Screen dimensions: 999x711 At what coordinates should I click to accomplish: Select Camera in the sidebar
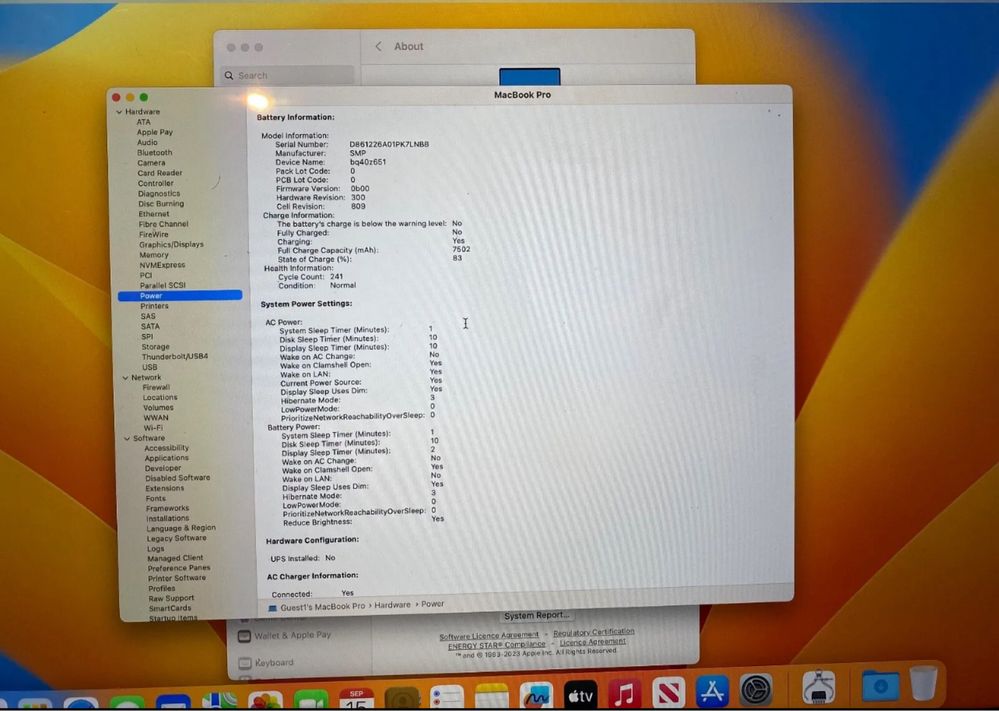point(152,162)
